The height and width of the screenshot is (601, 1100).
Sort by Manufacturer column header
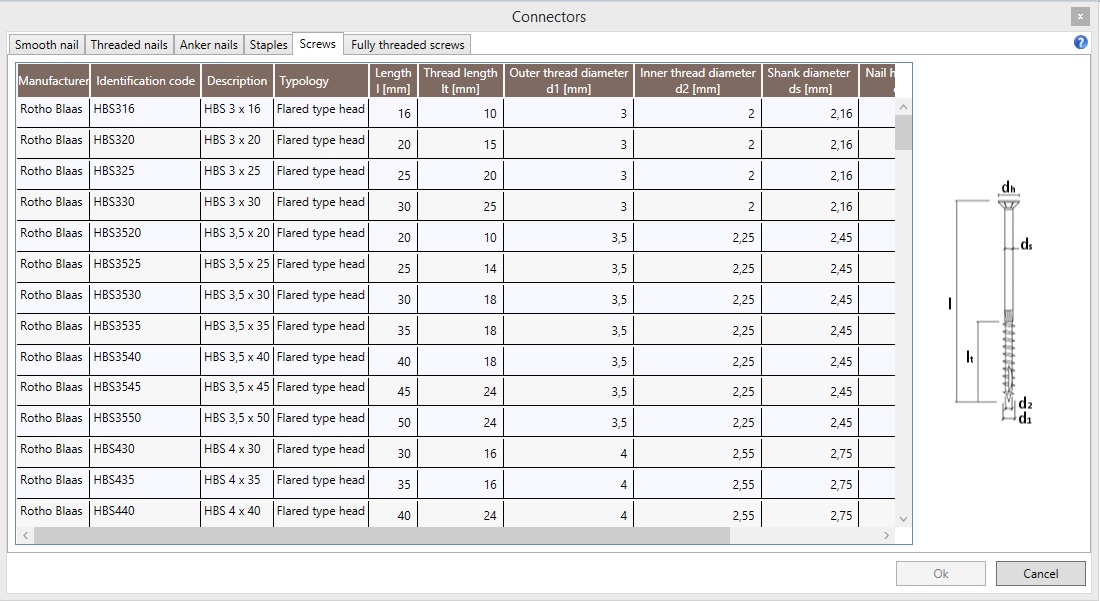pos(53,81)
